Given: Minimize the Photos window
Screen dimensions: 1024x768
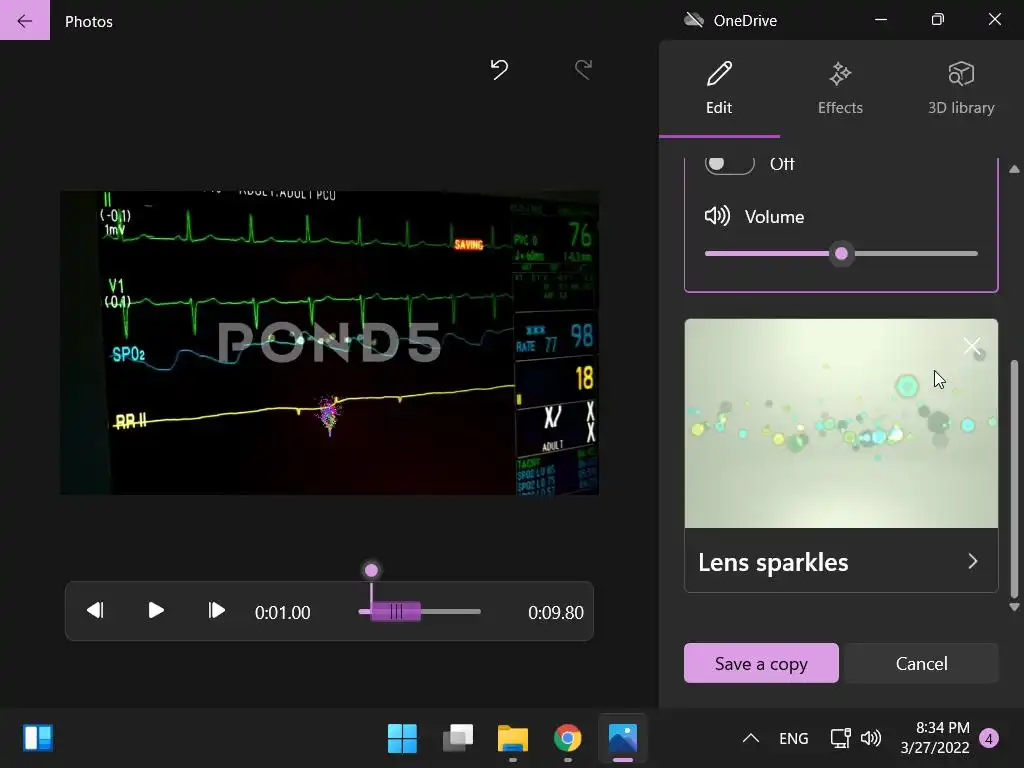Looking at the screenshot, I should 881,20.
